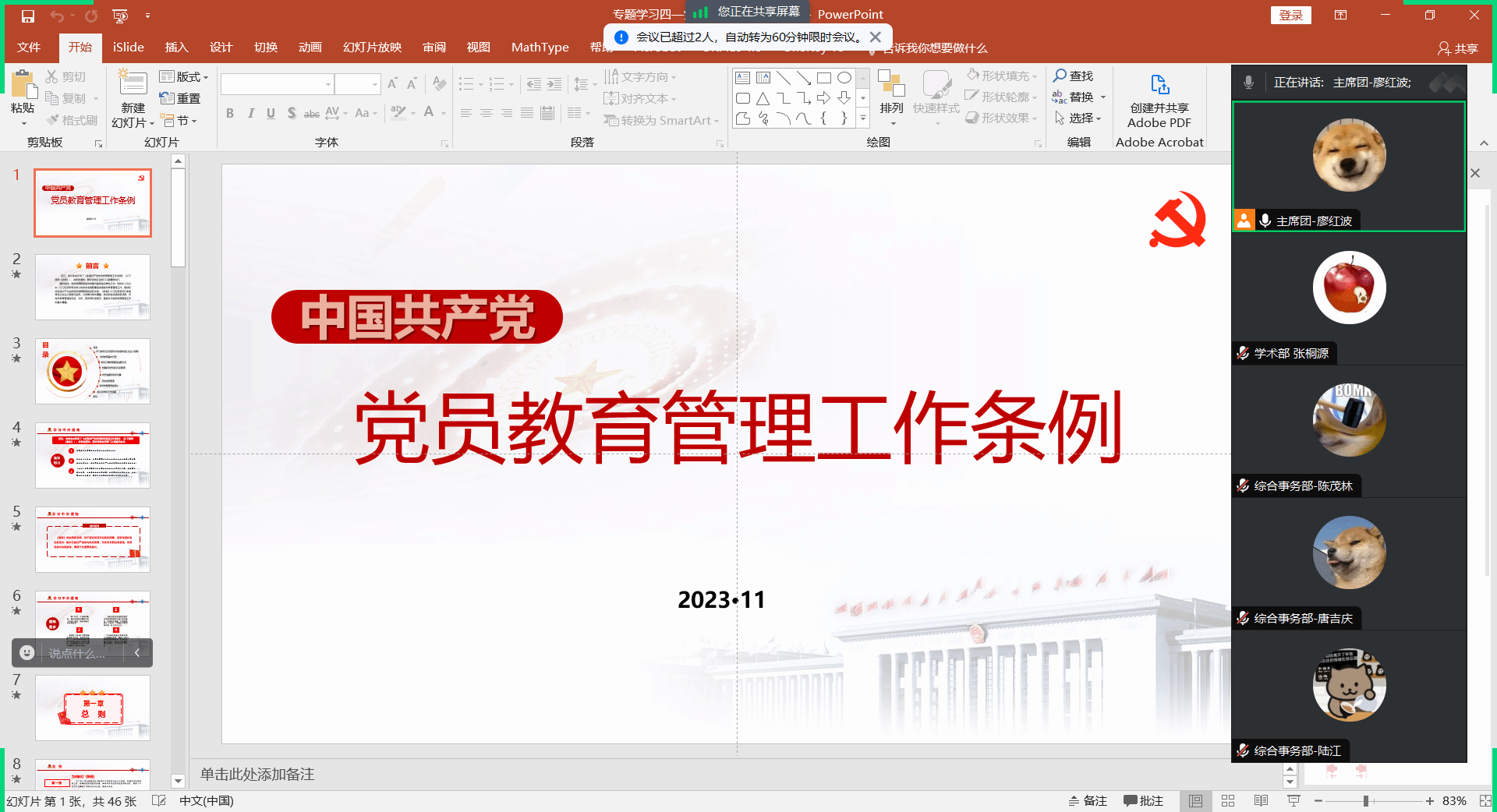Click Create and Share Adobe PDF icon

(x=1159, y=85)
